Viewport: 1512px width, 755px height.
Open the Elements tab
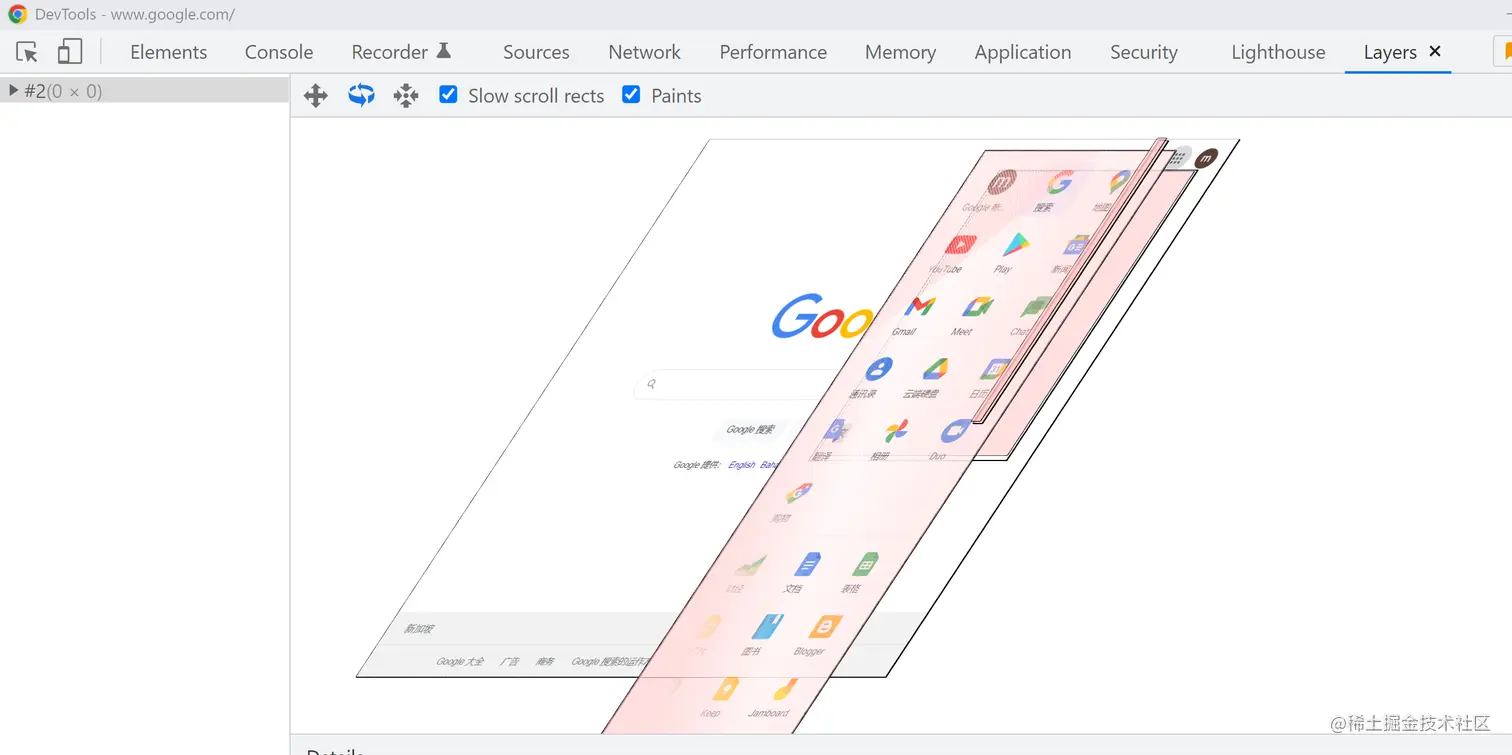(x=169, y=52)
